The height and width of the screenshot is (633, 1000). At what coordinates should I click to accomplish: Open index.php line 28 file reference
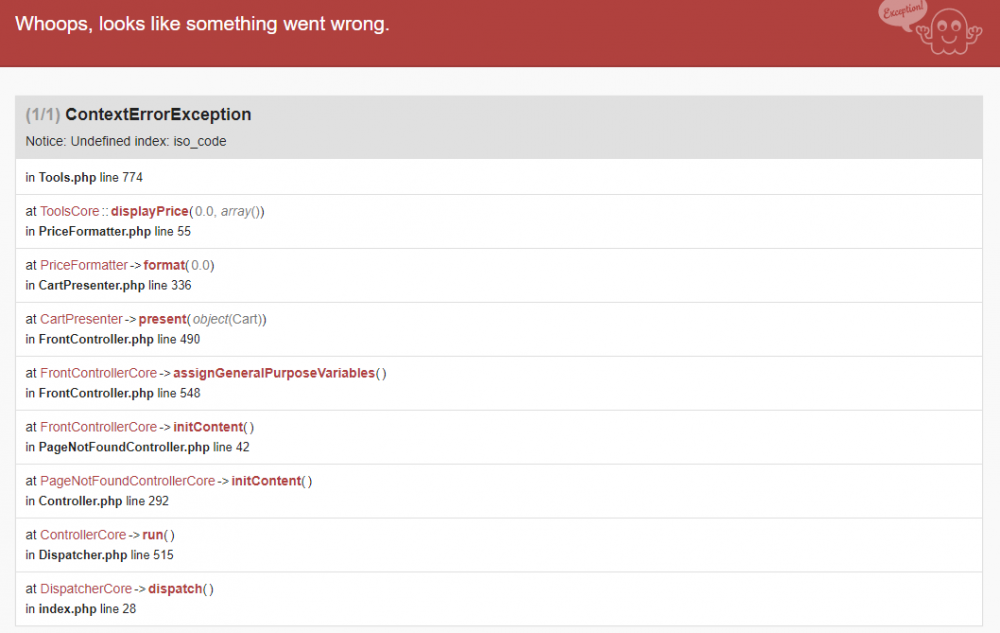pyautogui.click(x=87, y=609)
